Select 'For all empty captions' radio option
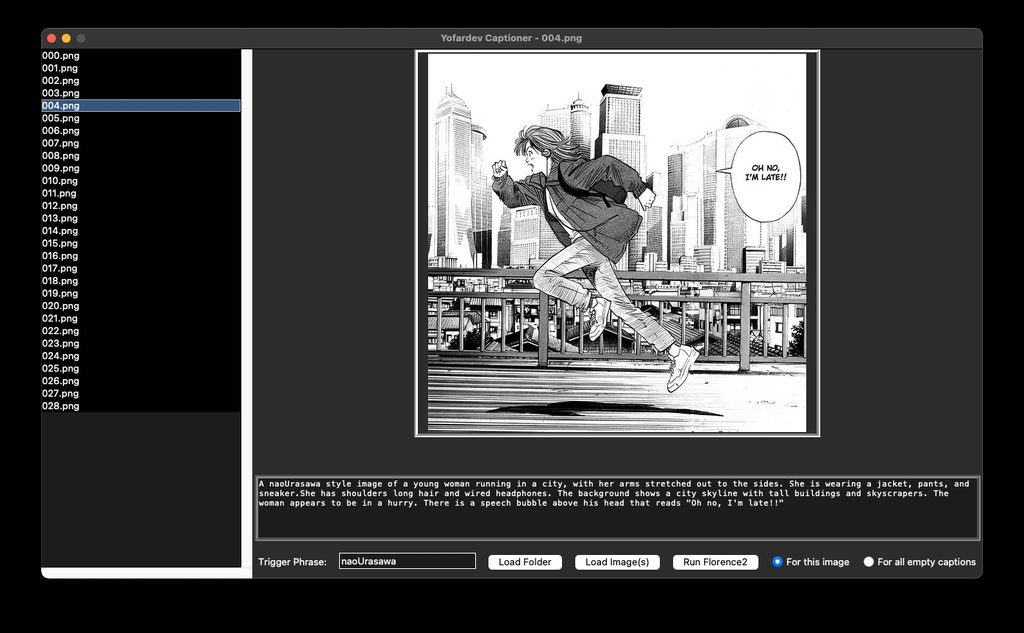The height and width of the screenshot is (633, 1024). tap(869, 562)
